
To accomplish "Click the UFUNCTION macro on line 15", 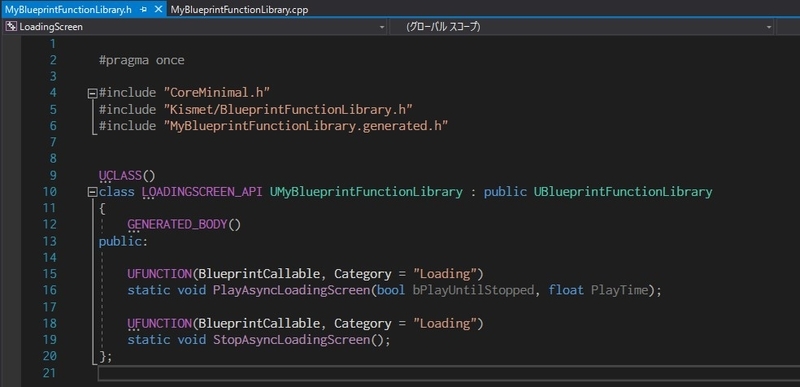I will 159,274.
